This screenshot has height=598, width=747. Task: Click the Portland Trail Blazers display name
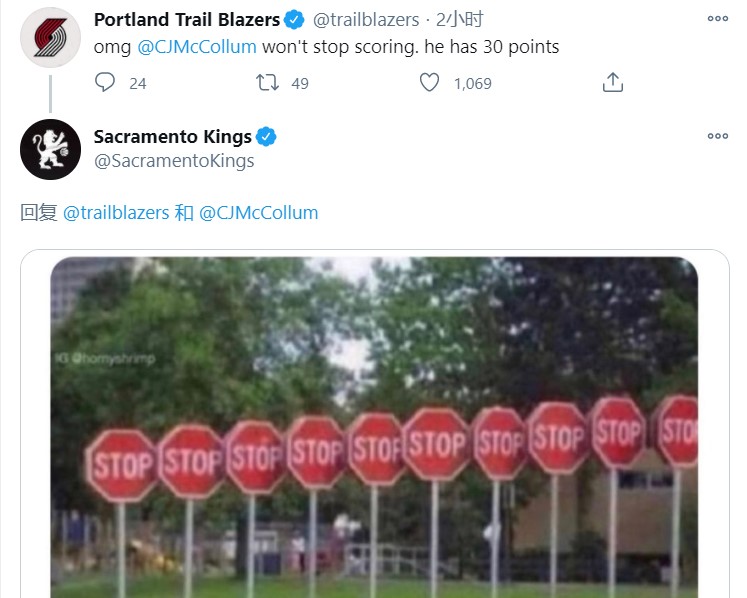[186, 19]
